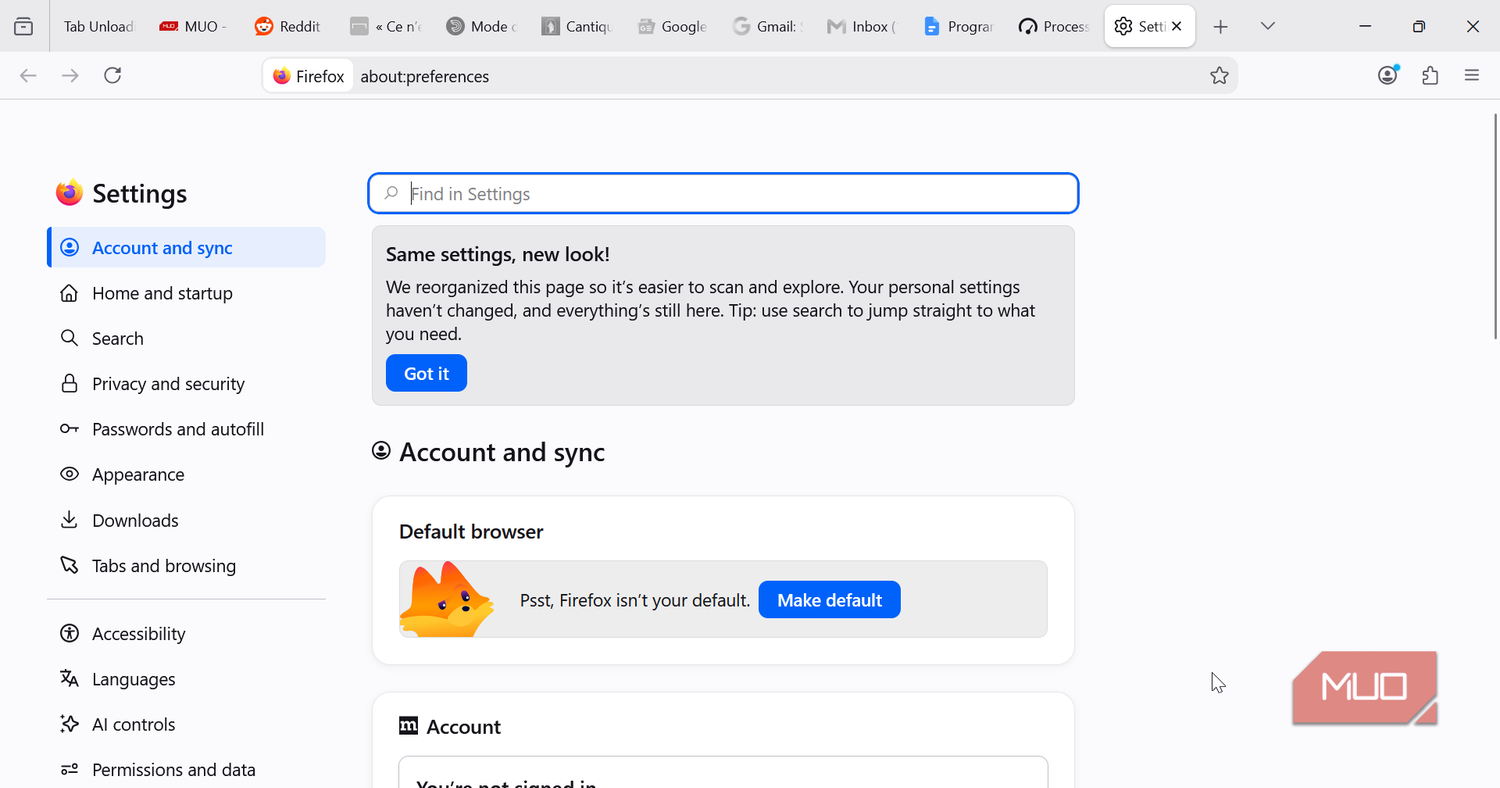Image resolution: width=1500 pixels, height=788 pixels.
Task: Switch to the Google tab
Action: point(673,27)
